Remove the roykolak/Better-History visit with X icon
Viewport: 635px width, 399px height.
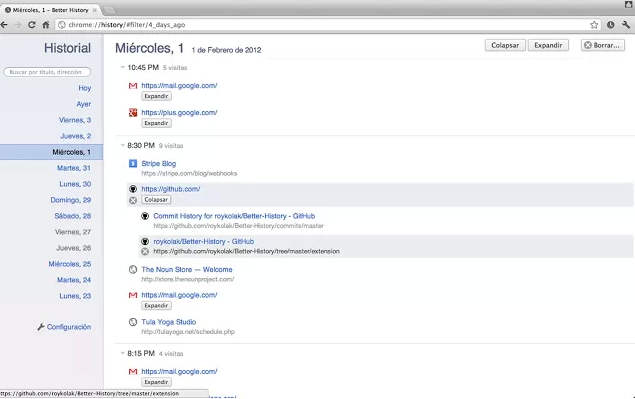click(145, 252)
